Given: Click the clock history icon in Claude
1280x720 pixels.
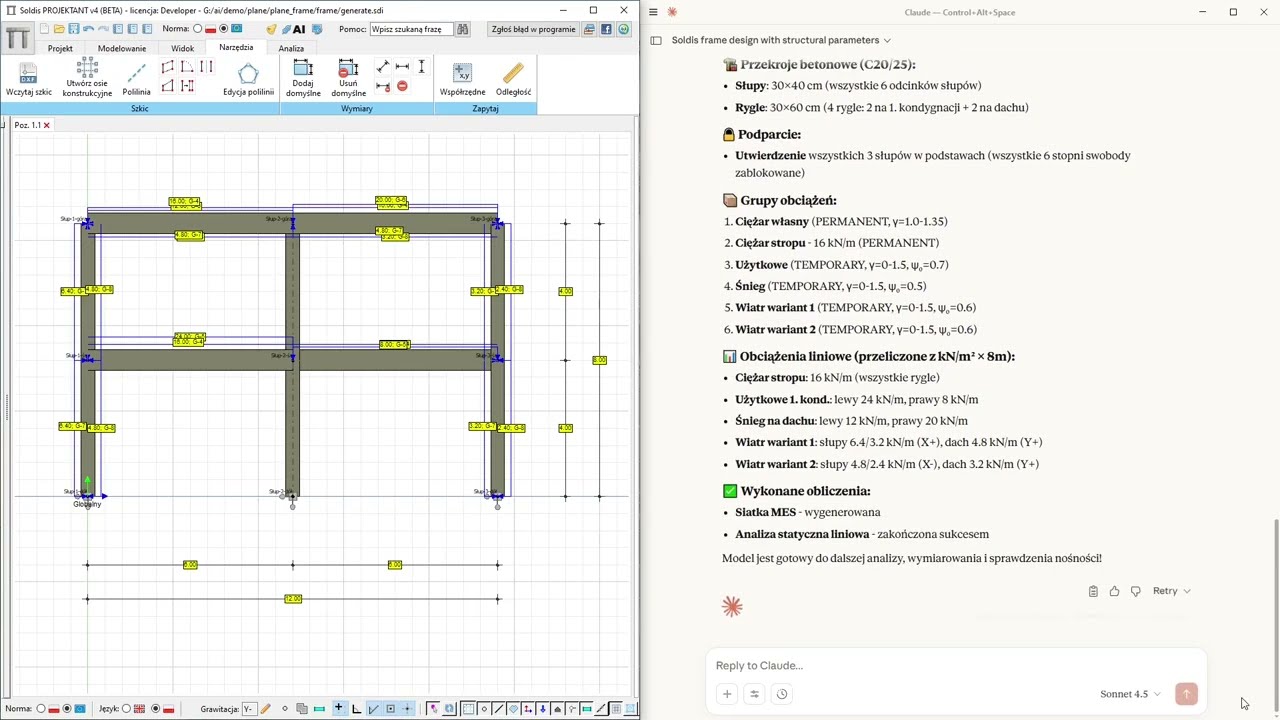Looking at the screenshot, I should coord(782,694).
